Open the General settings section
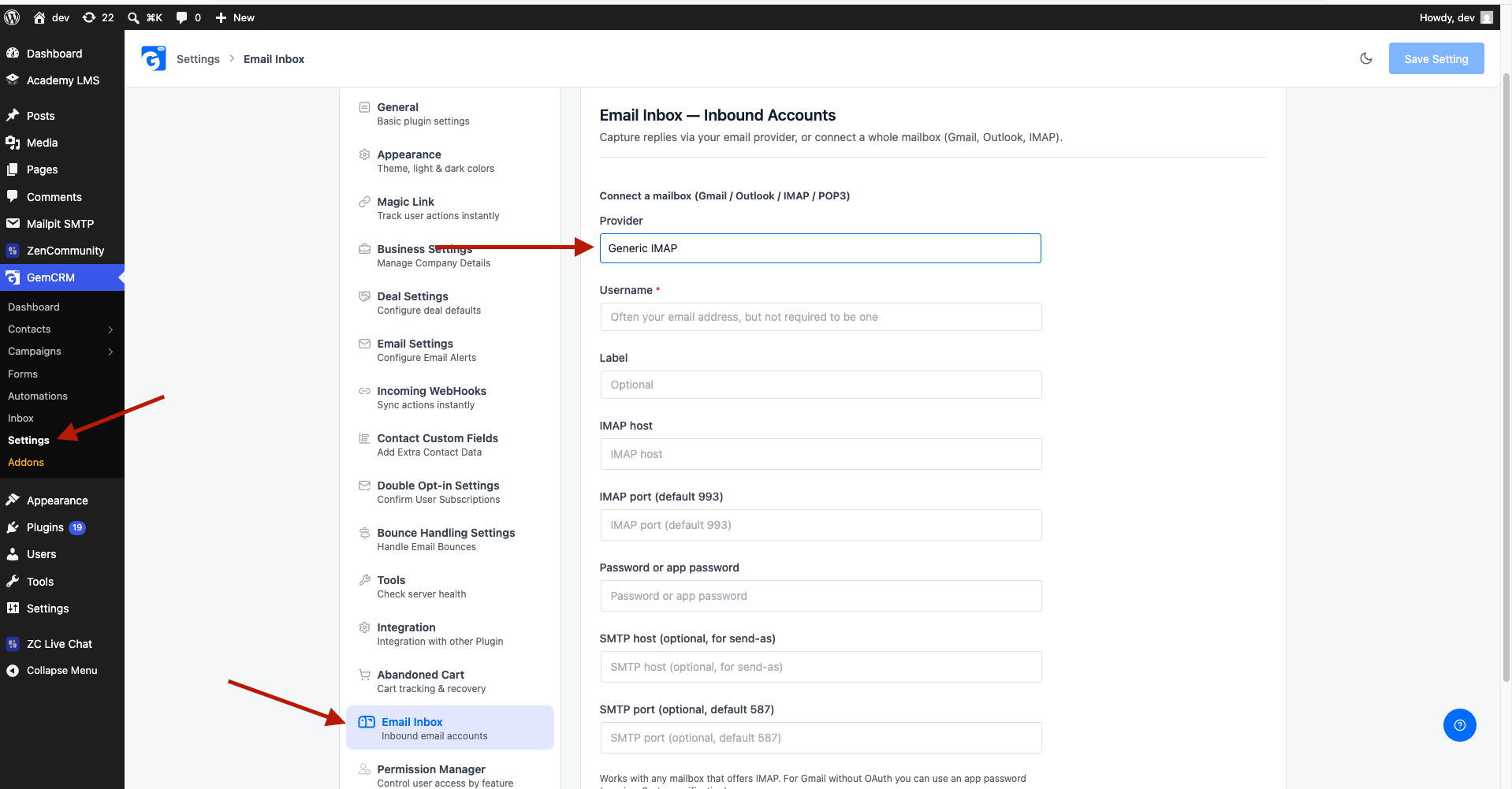This screenshot has width=1512, height=789. (x=449, y=114)
